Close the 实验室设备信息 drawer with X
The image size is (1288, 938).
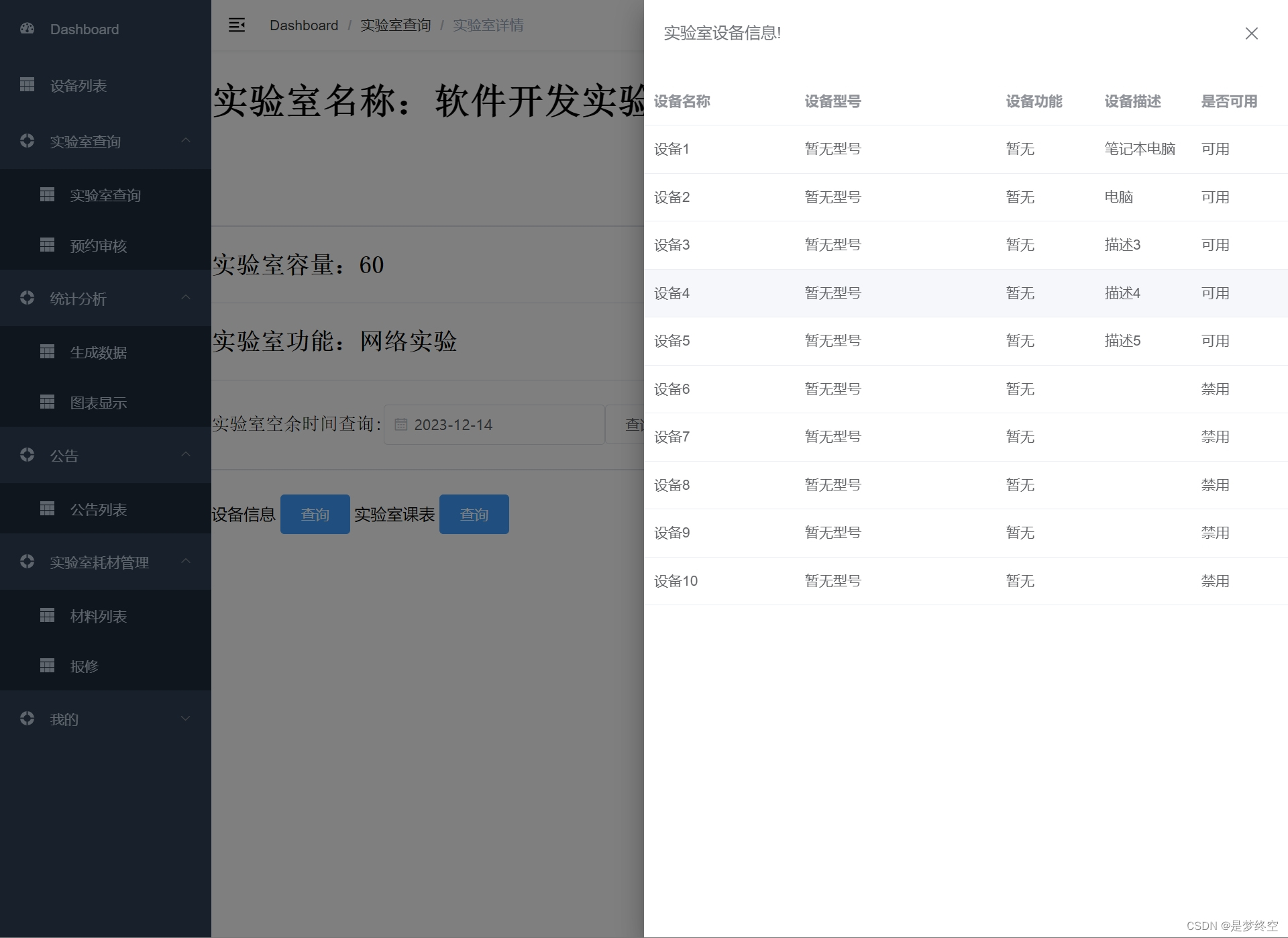1252,34
